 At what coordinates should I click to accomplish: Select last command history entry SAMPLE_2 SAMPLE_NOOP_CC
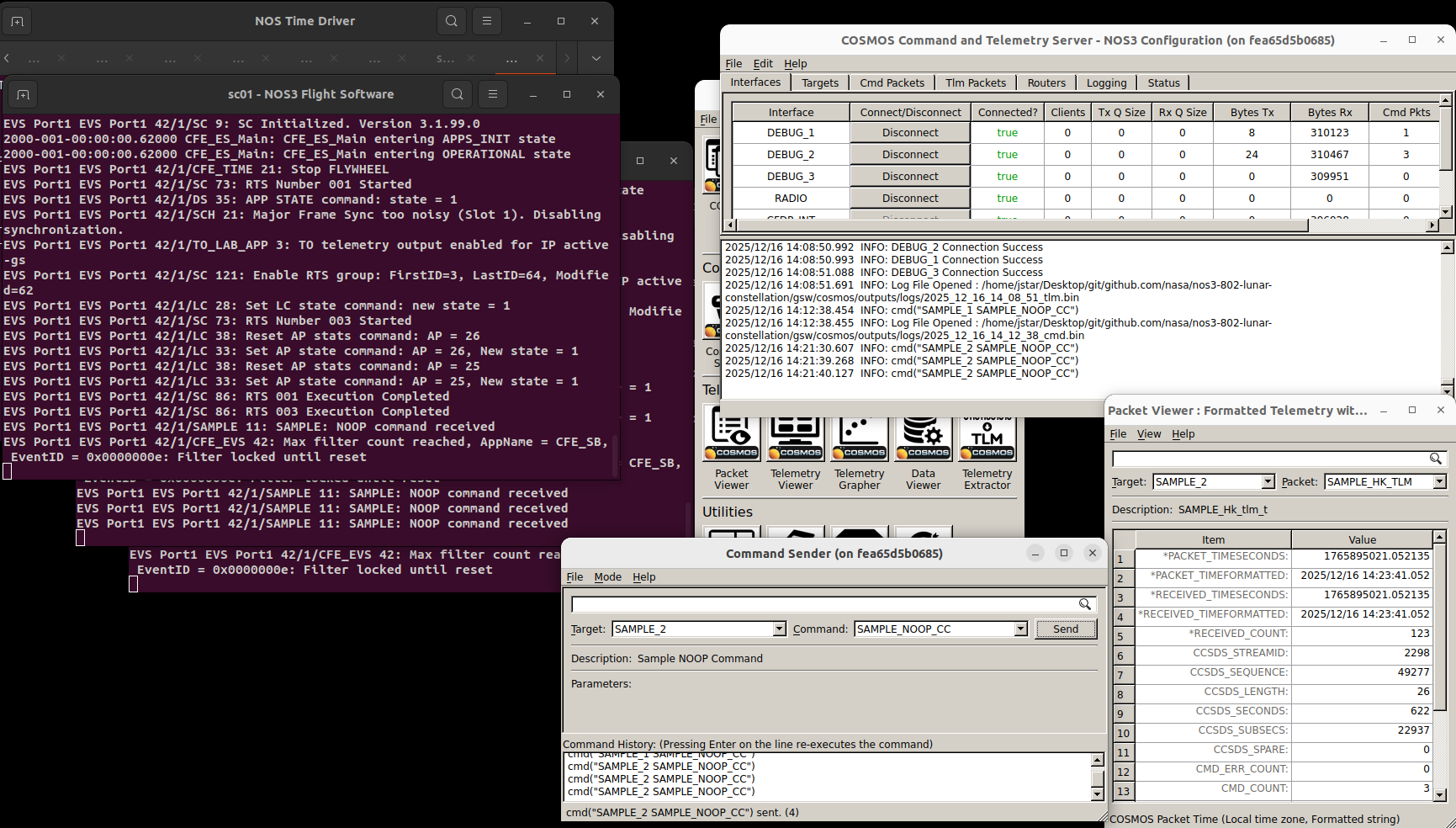(x=661, y=792)
